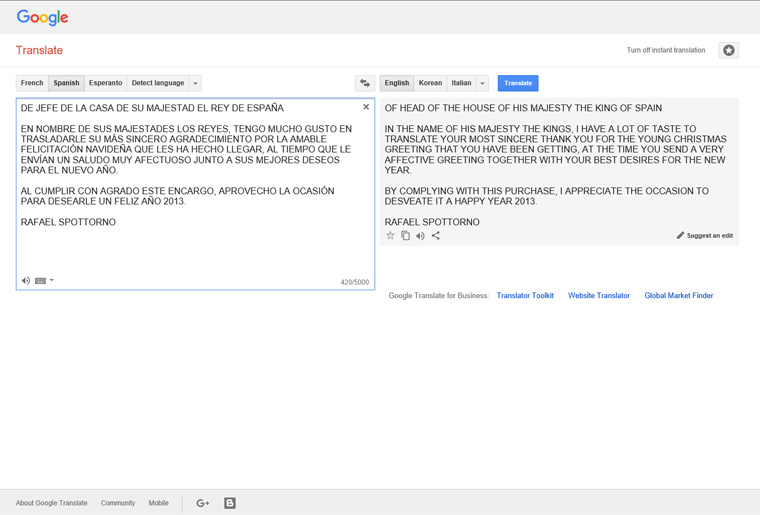The width and height of the screenshot is (760, 515).
Task: Open Website Translator link
Action: (599, 296)
